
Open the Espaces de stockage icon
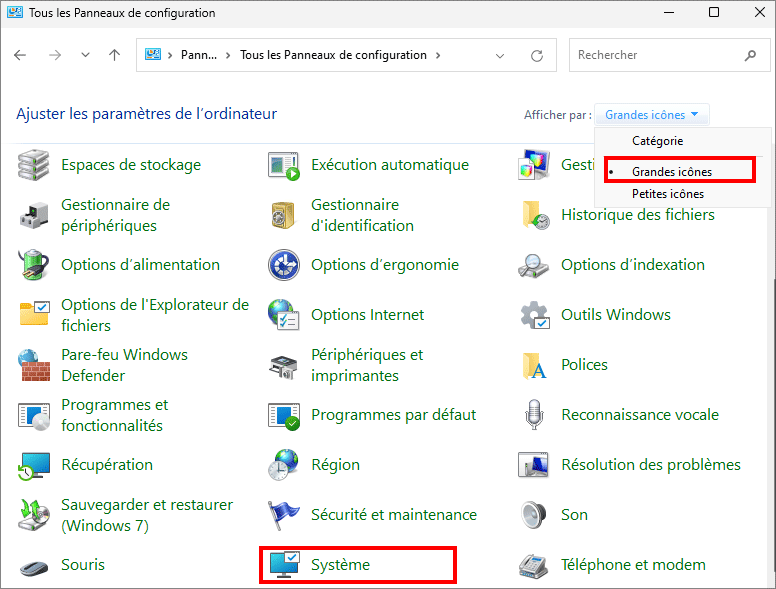(34, 165)
